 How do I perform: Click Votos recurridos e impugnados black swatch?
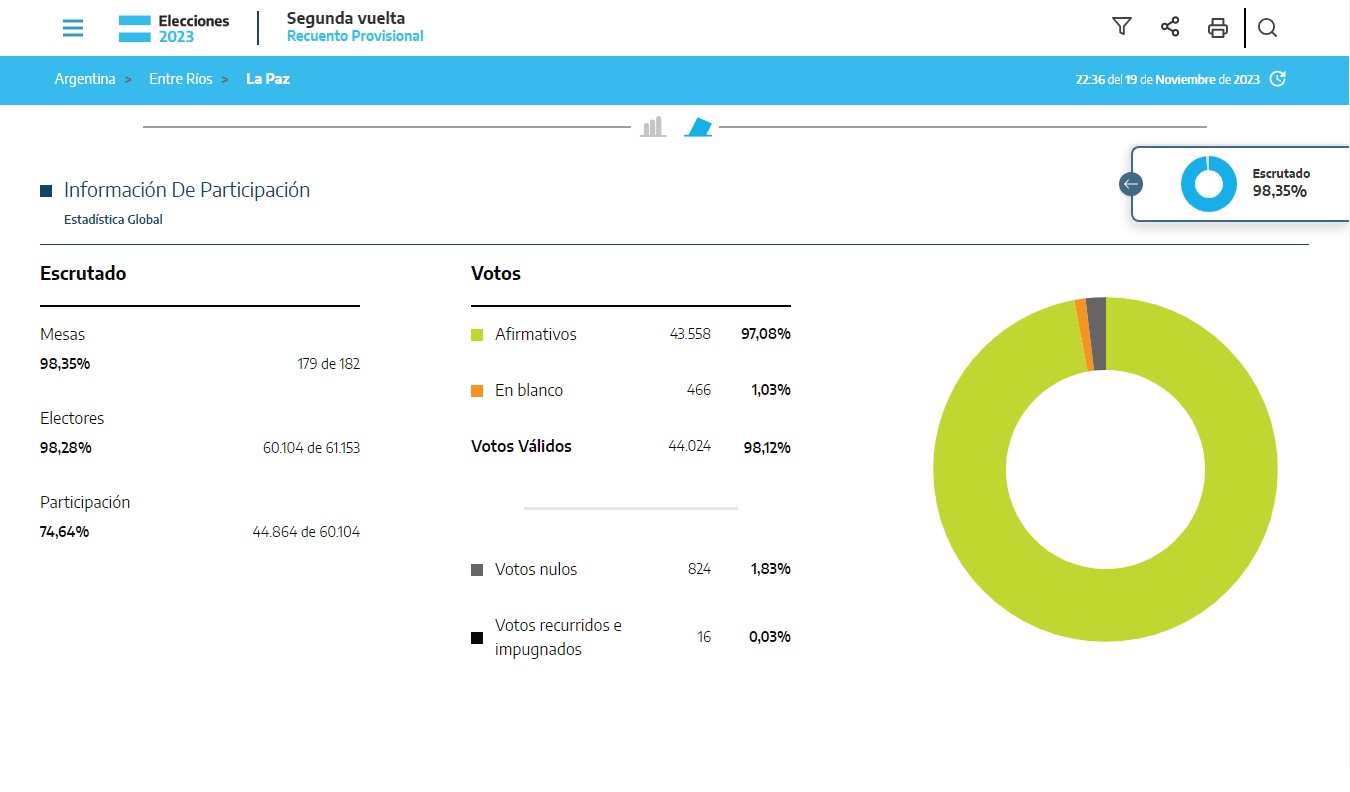tap(477, 638)
